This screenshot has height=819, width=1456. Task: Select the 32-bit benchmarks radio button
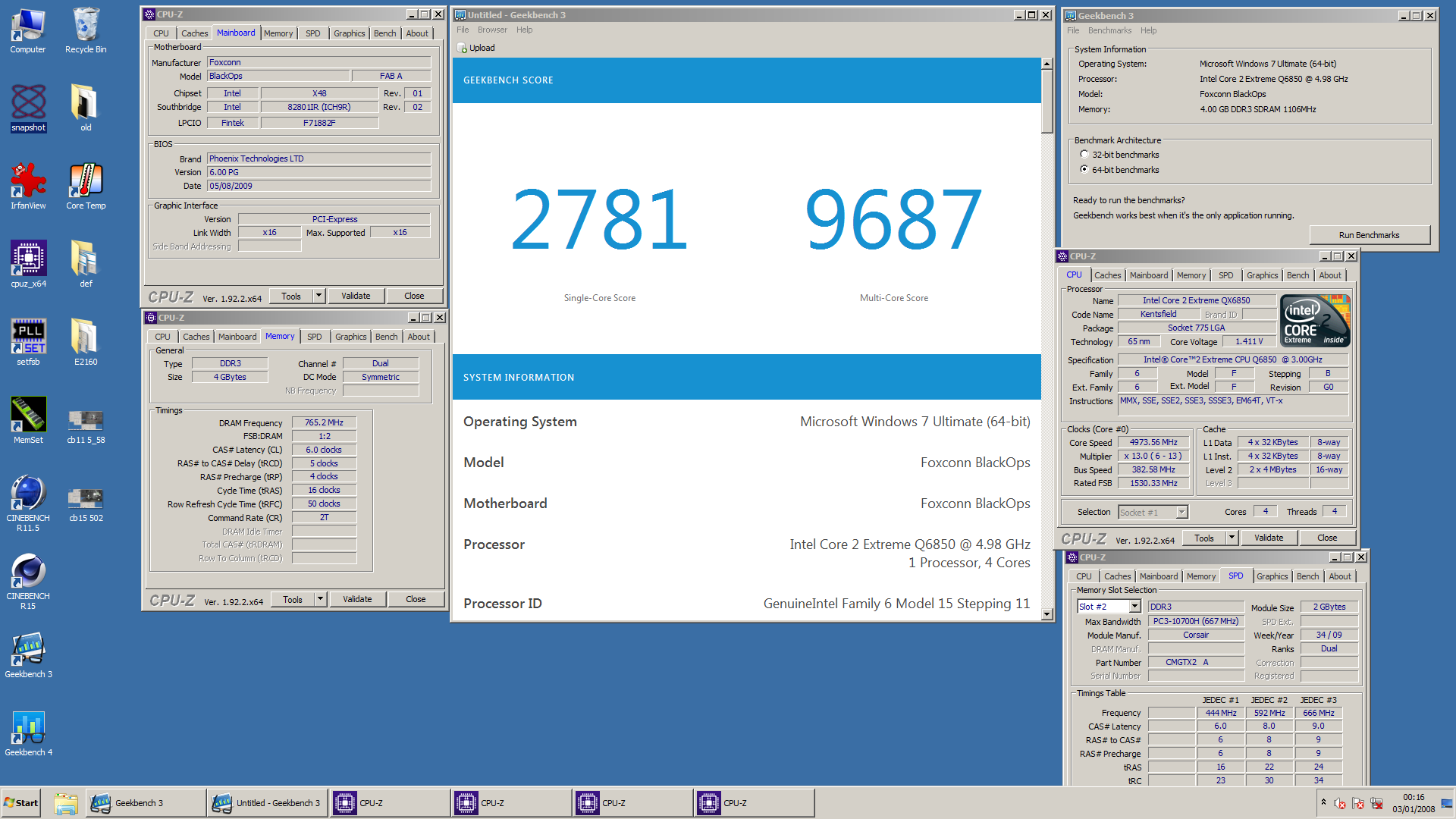(x=1084, y=155)
